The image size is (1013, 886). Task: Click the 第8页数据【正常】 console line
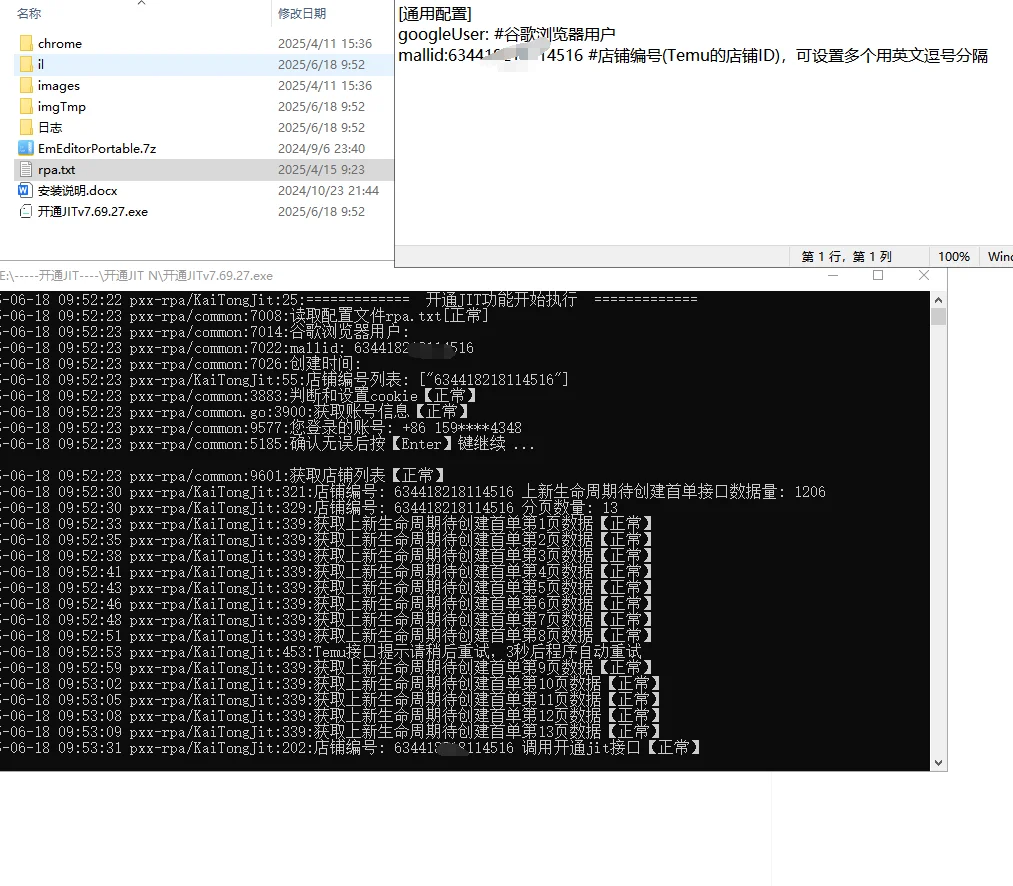[x=326, y=636]
